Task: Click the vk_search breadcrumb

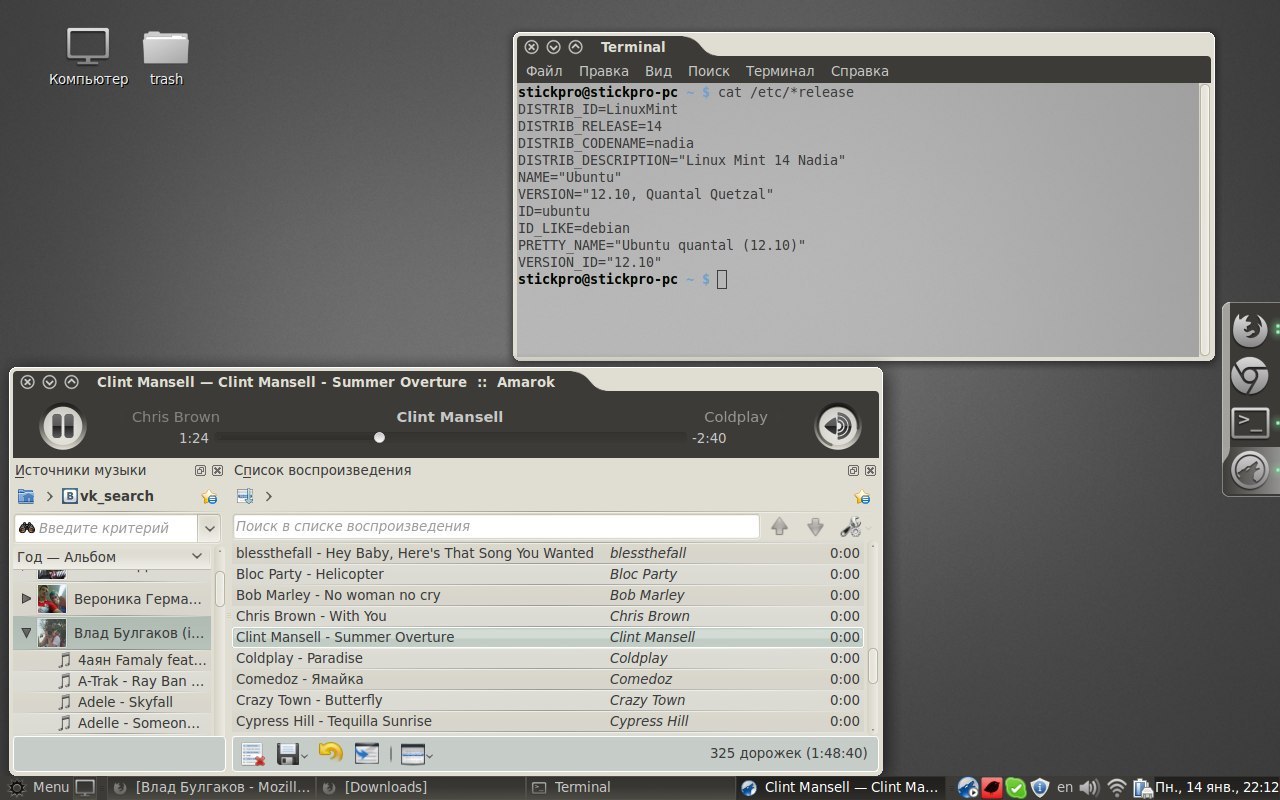Action: (108, 496)
